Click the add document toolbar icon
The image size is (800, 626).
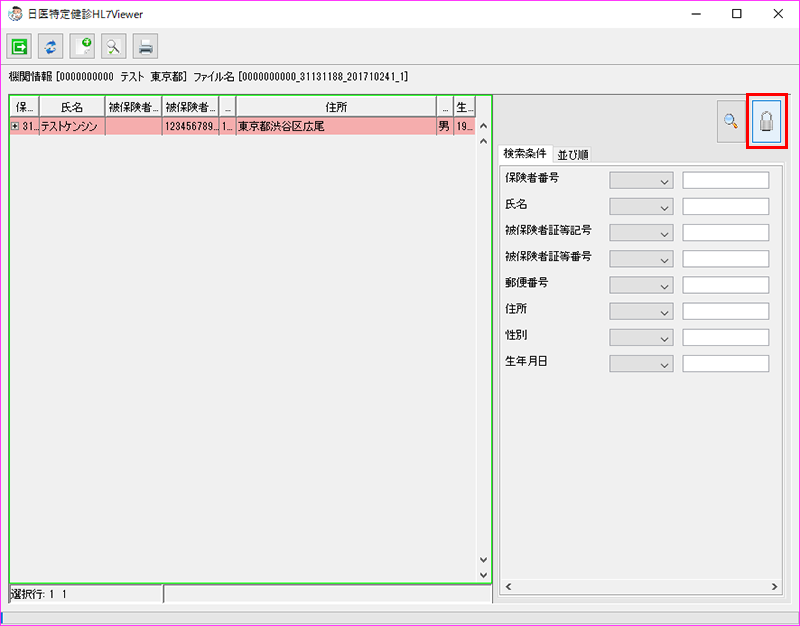(82, 46)
